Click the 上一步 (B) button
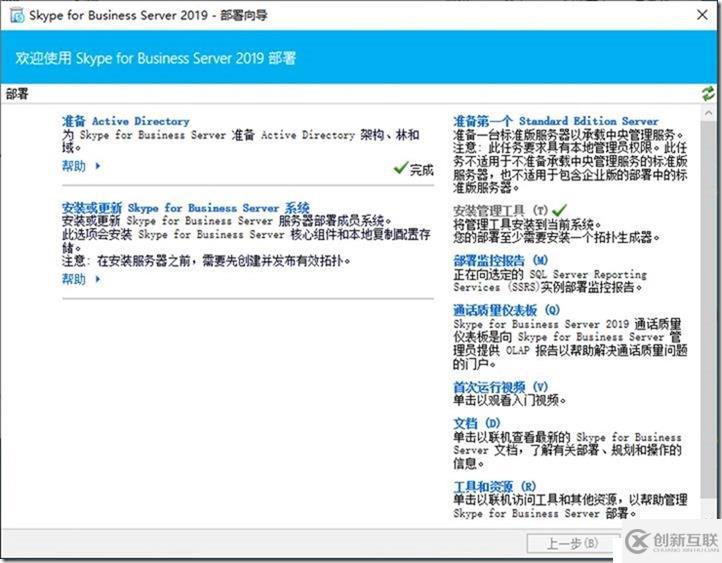 (572, 544)
